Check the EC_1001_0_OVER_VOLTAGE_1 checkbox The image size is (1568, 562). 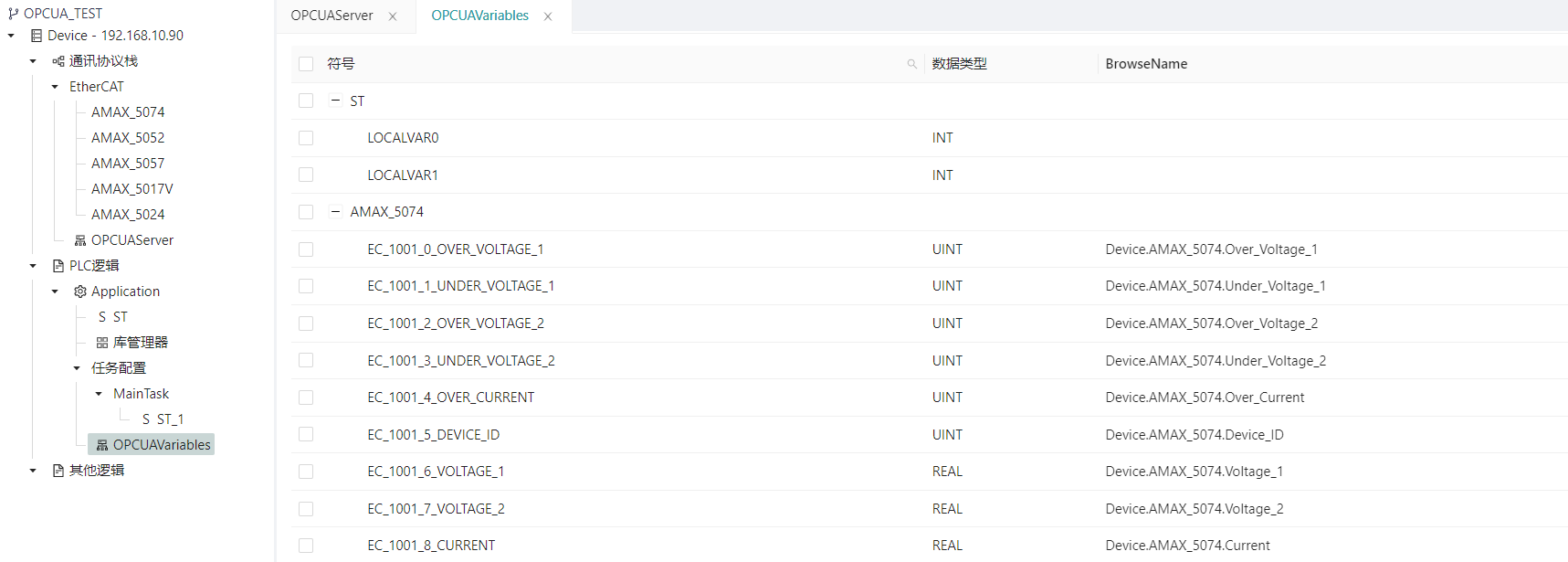306,249
